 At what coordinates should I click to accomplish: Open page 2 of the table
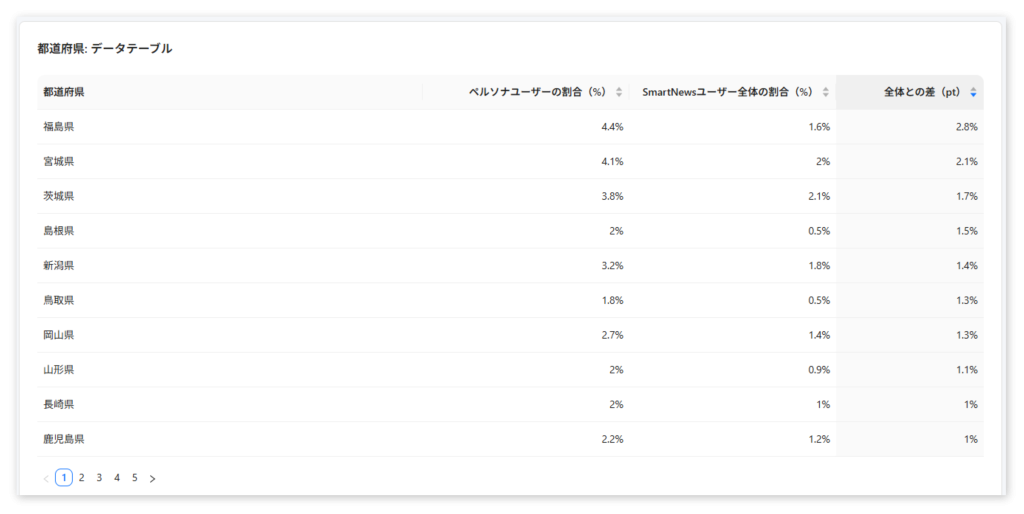tap(82, 478)
